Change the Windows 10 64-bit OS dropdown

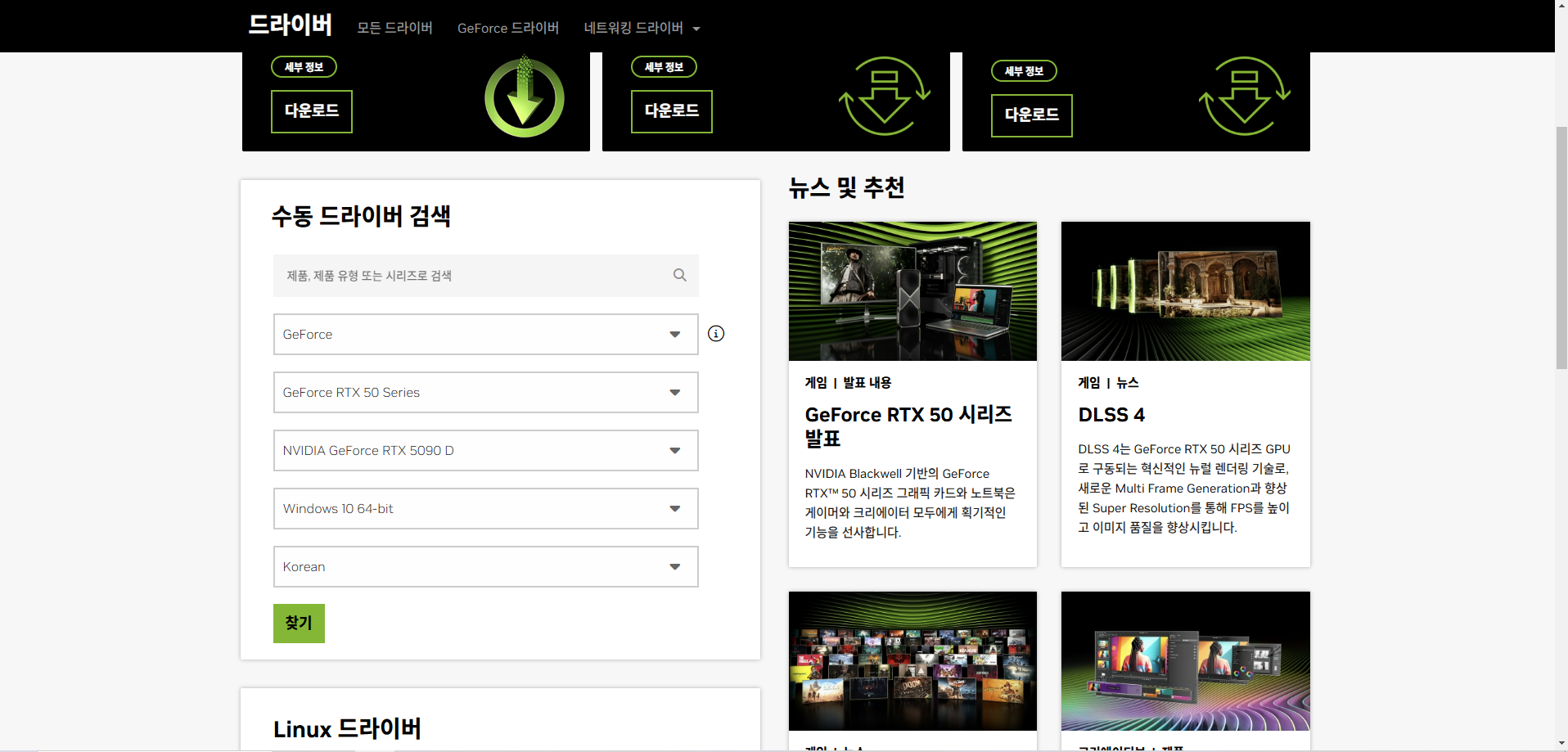485,509
